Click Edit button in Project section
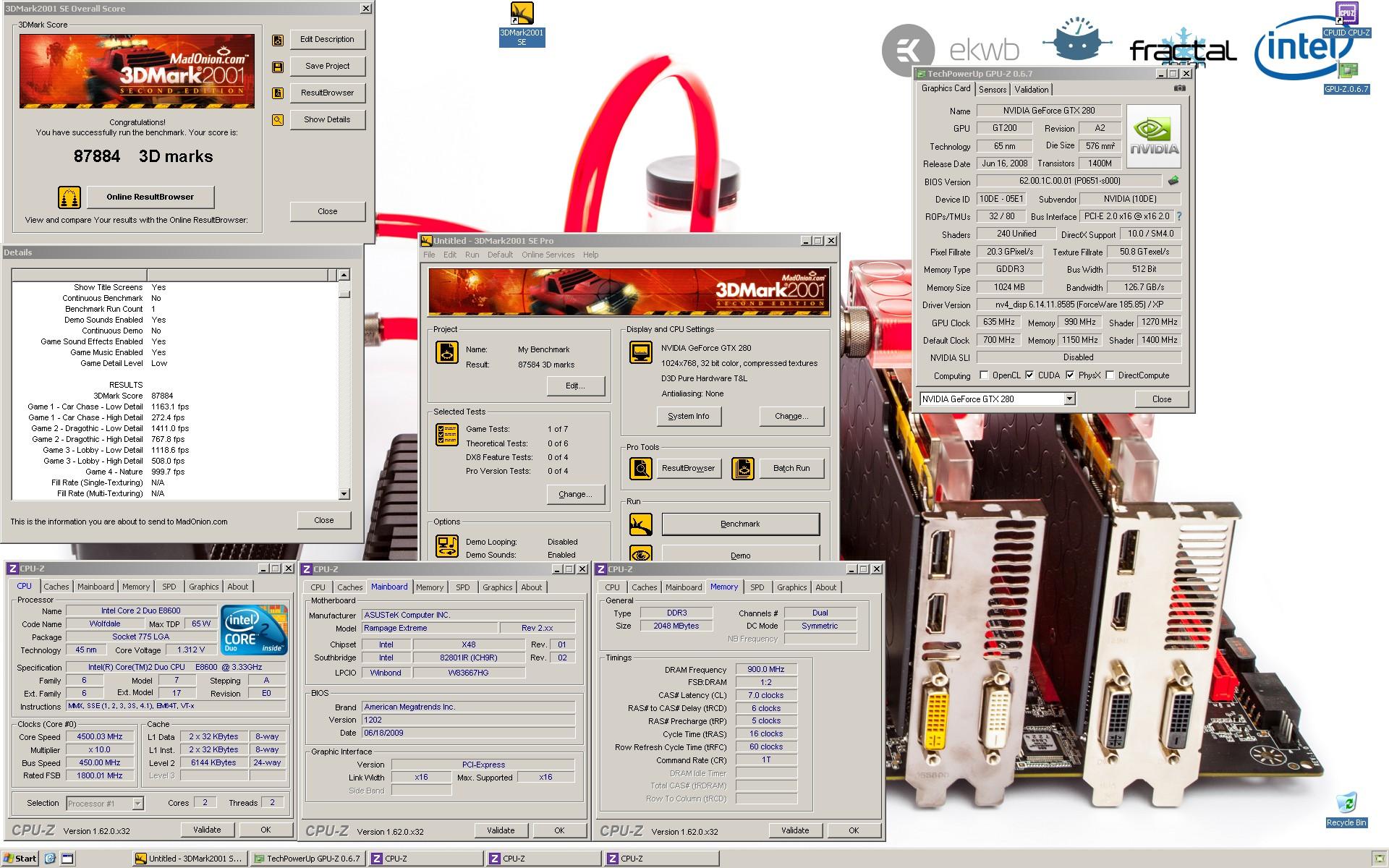This screenshot has width=1389, height=868. click(x=576, y=386)
